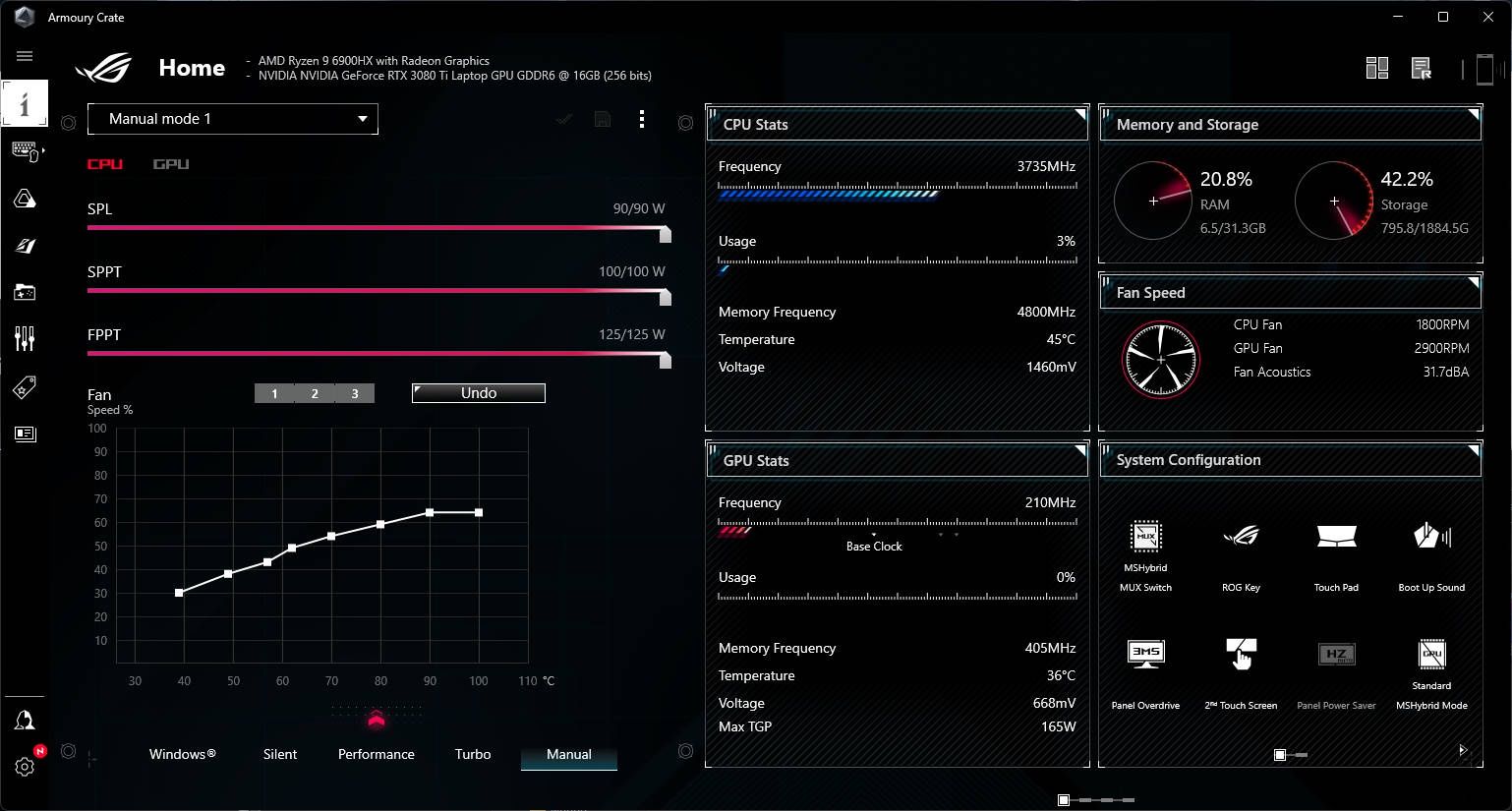This screenshot has width=1512, height=811.
Task: Open the Manual mode 1 dropdown
Action: pyautogui.click(x=233, y=119)
